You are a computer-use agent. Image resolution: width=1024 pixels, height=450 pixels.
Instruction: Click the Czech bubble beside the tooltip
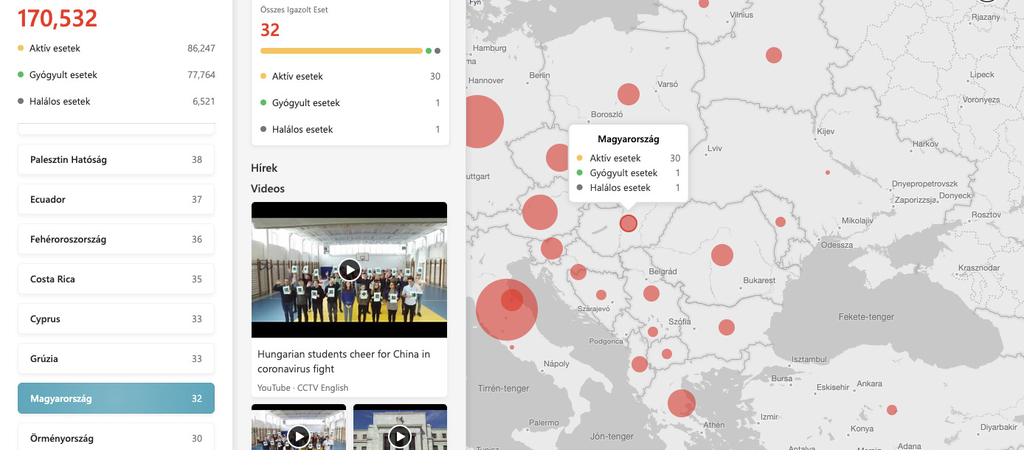click(558, 157)
